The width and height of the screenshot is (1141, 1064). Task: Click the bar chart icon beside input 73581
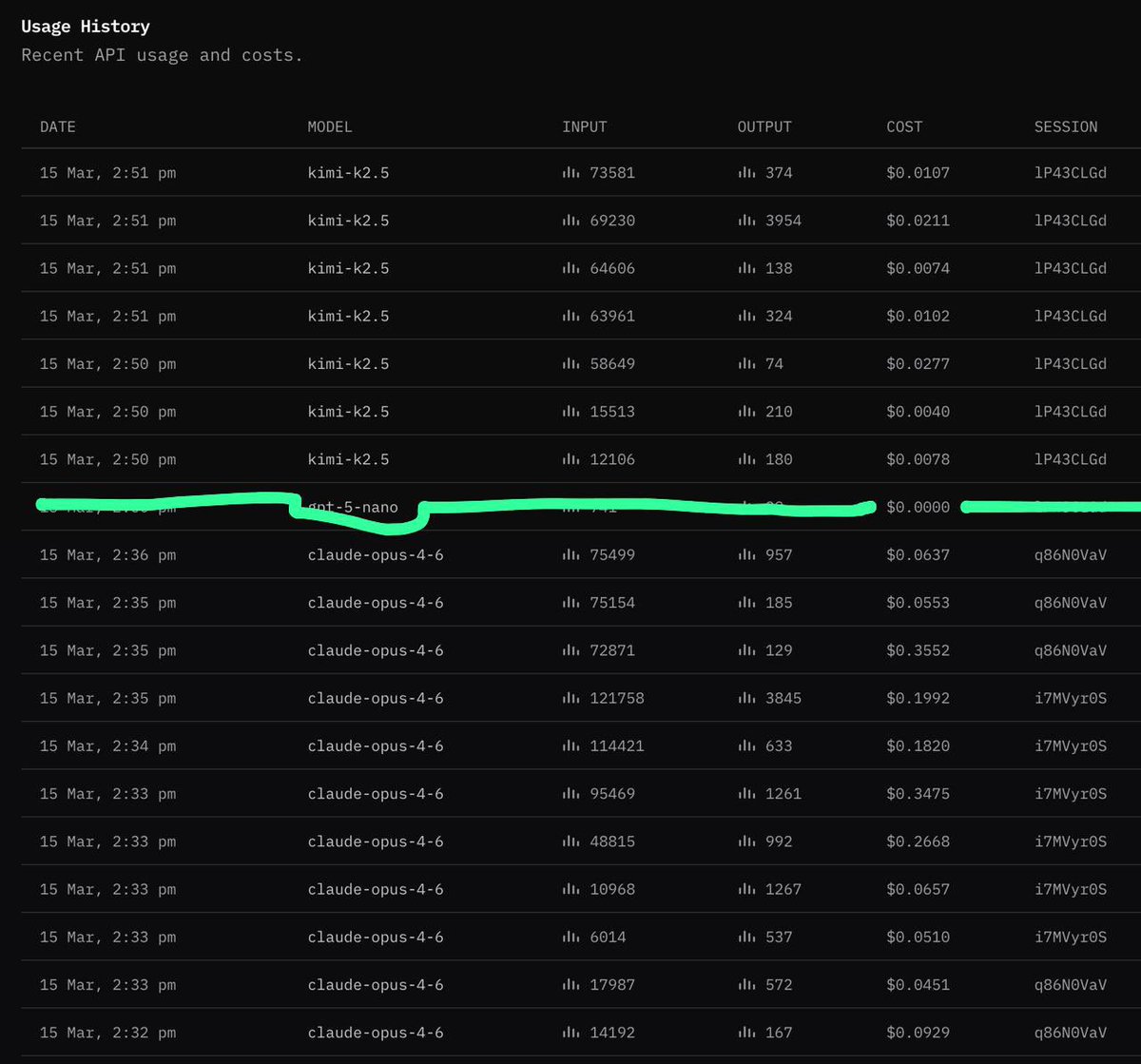tap(570, 173)
